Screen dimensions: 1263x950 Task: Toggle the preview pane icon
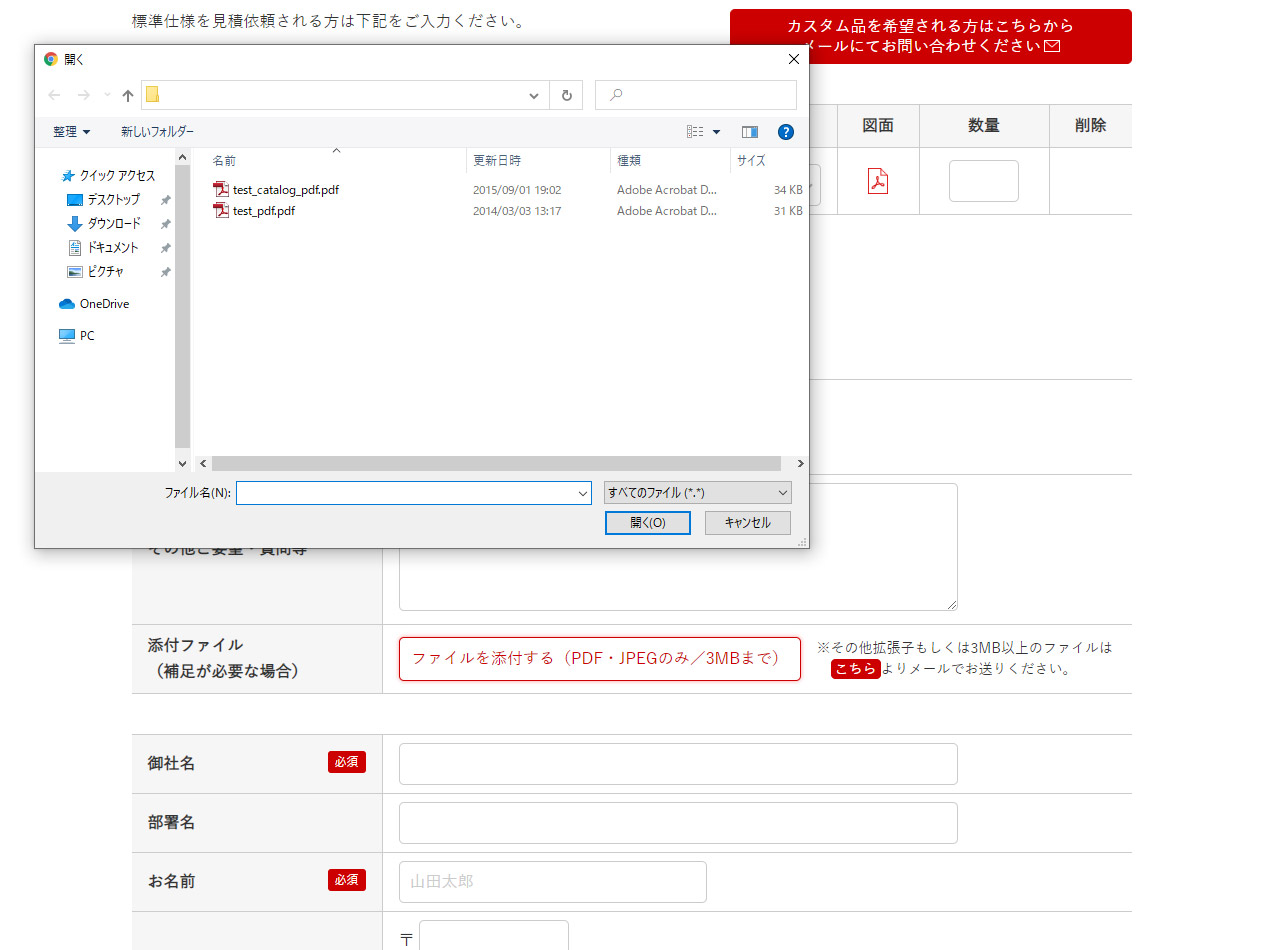[750, 132]
